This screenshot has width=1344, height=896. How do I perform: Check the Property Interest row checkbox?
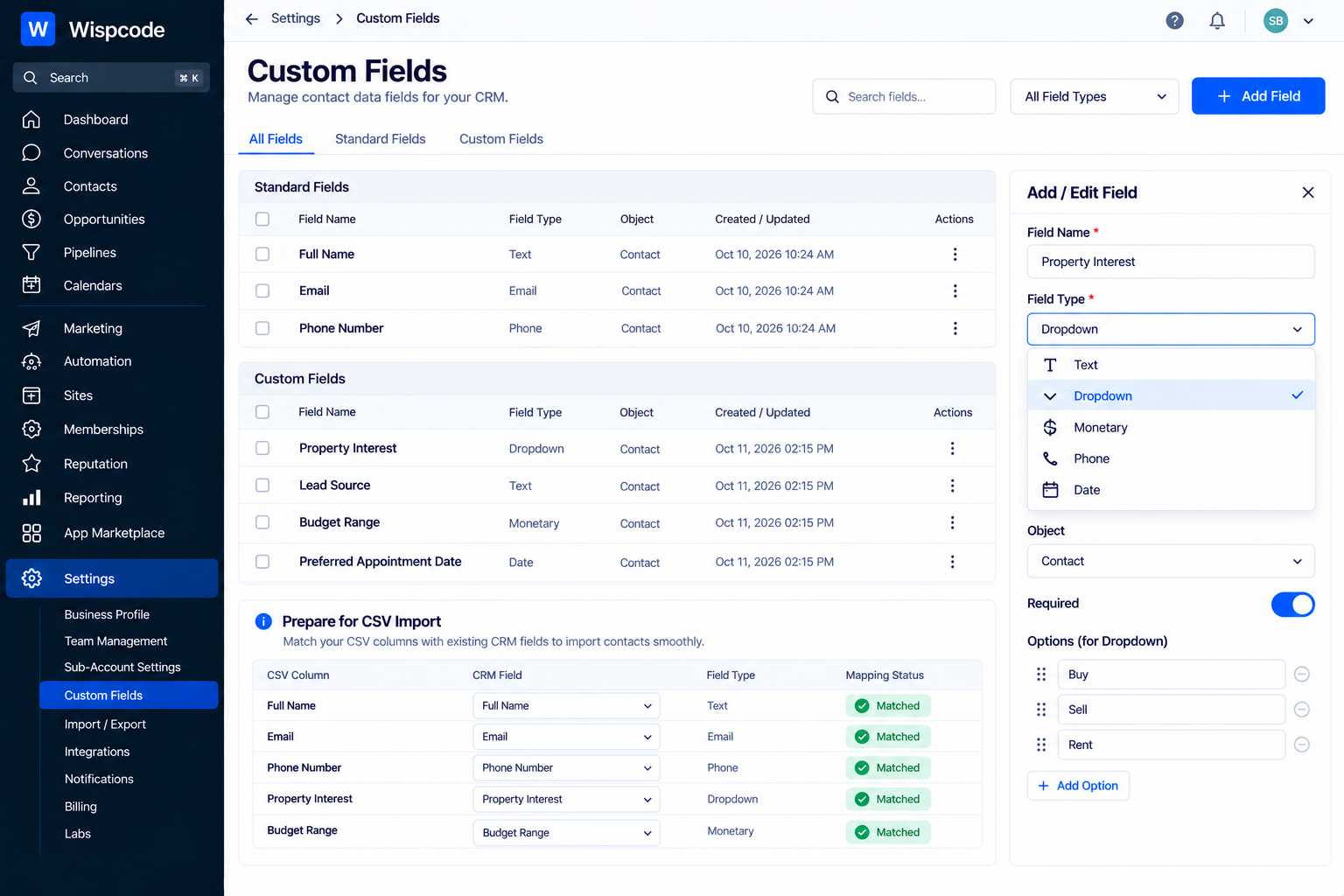(x=262, y=448)
